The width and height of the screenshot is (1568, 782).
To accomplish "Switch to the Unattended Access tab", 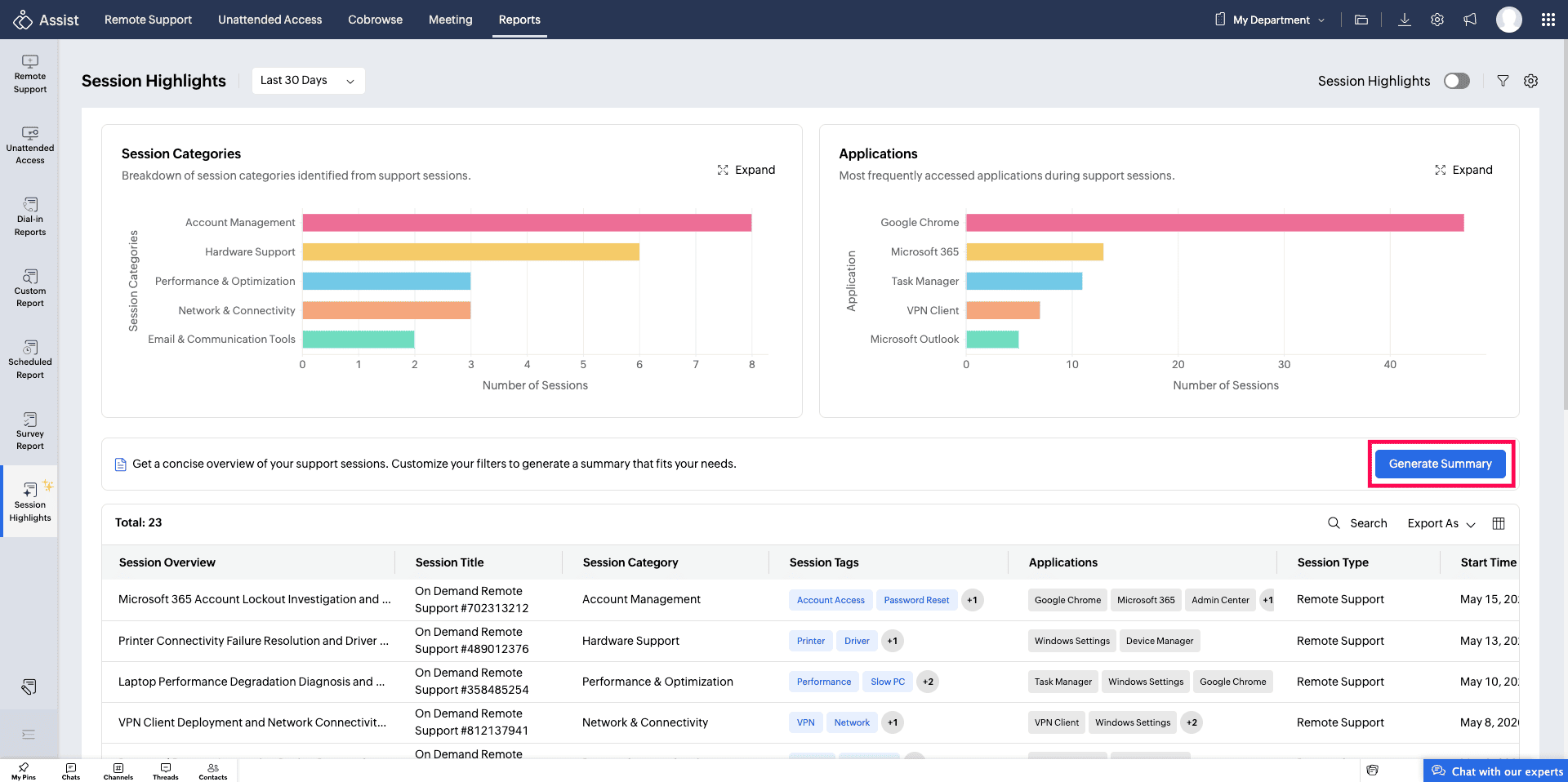I will [269, 20].
